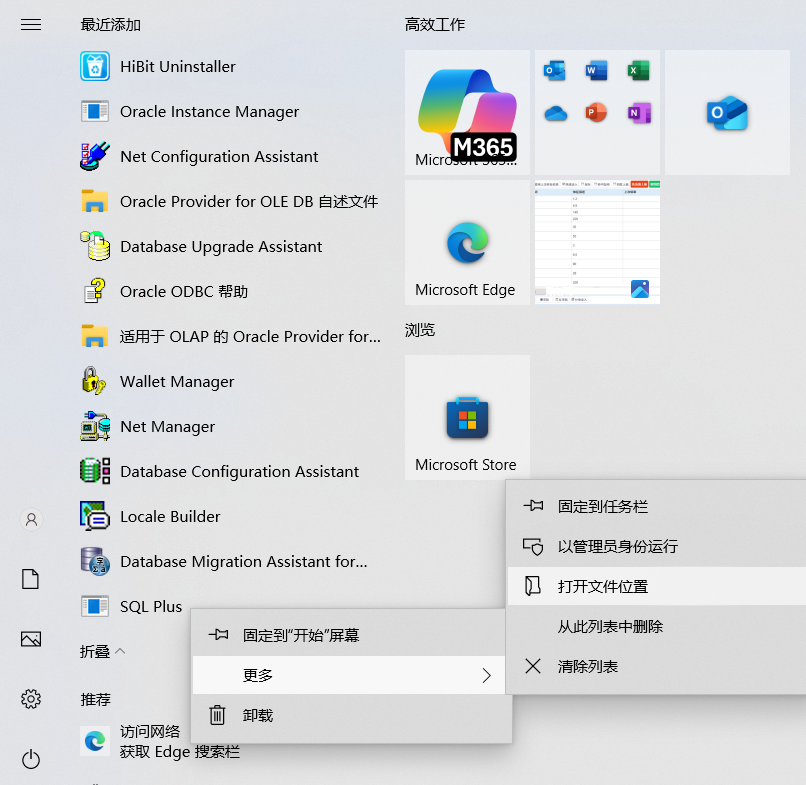Choose 以管理员身份运行 in submenu
This screenshot has height=785, width=806.
[x=656, y=546]
